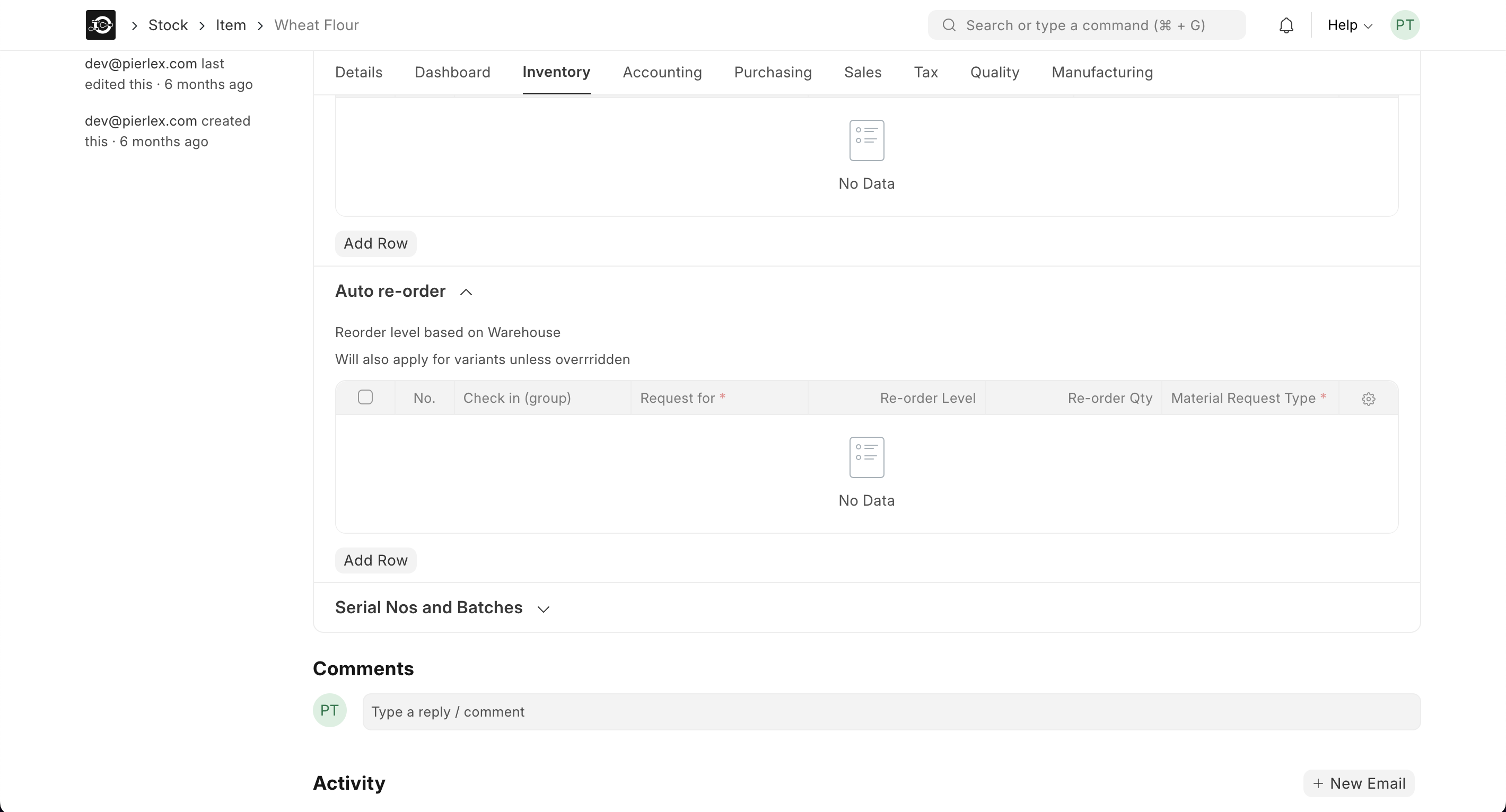Open the Help dropdown menu
Image resolution: width=1506 pixels, height=812 pixels.
(x=1350, y=25)
